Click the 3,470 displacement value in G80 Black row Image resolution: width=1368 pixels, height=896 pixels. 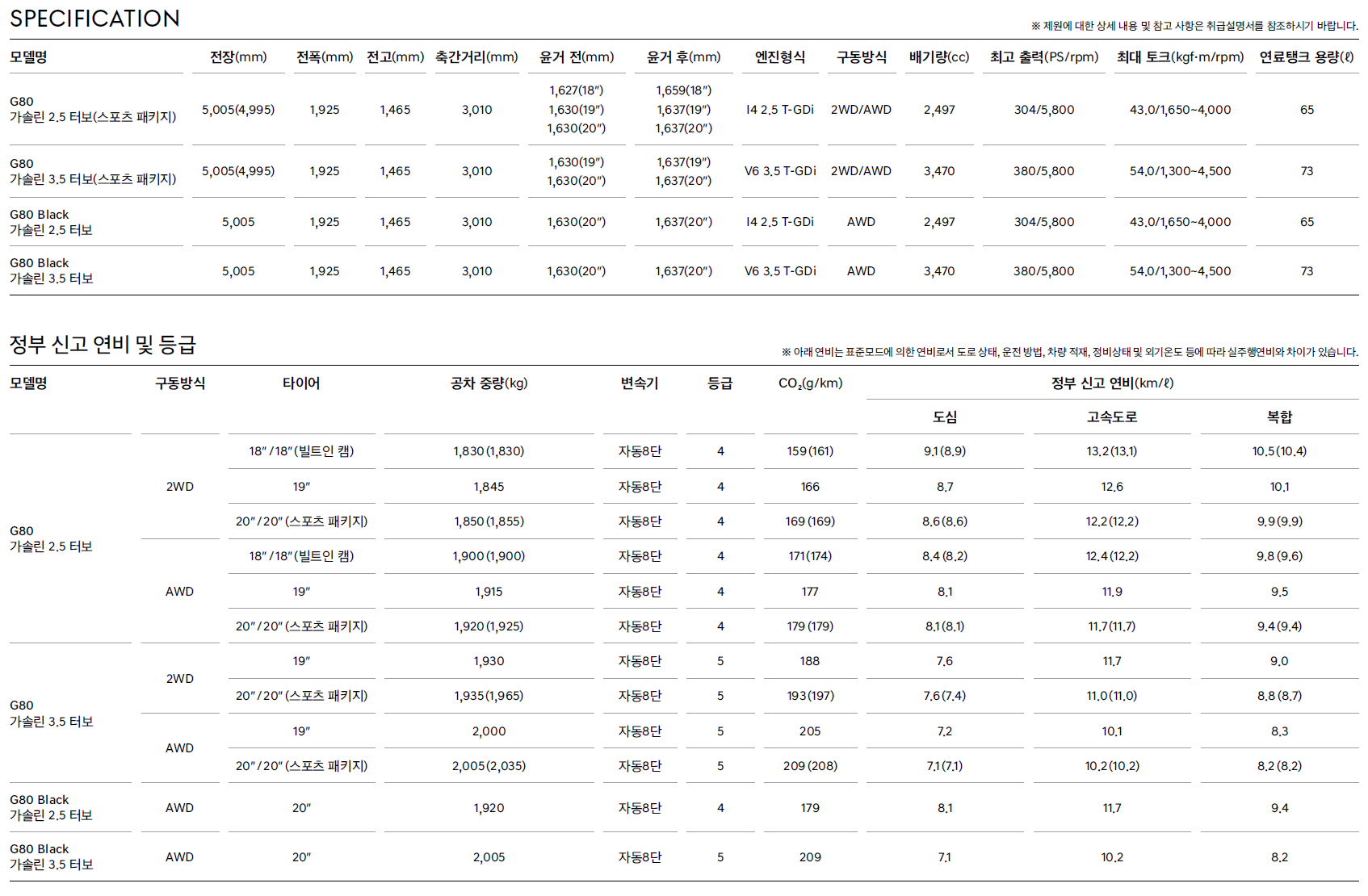coord(939,271)
